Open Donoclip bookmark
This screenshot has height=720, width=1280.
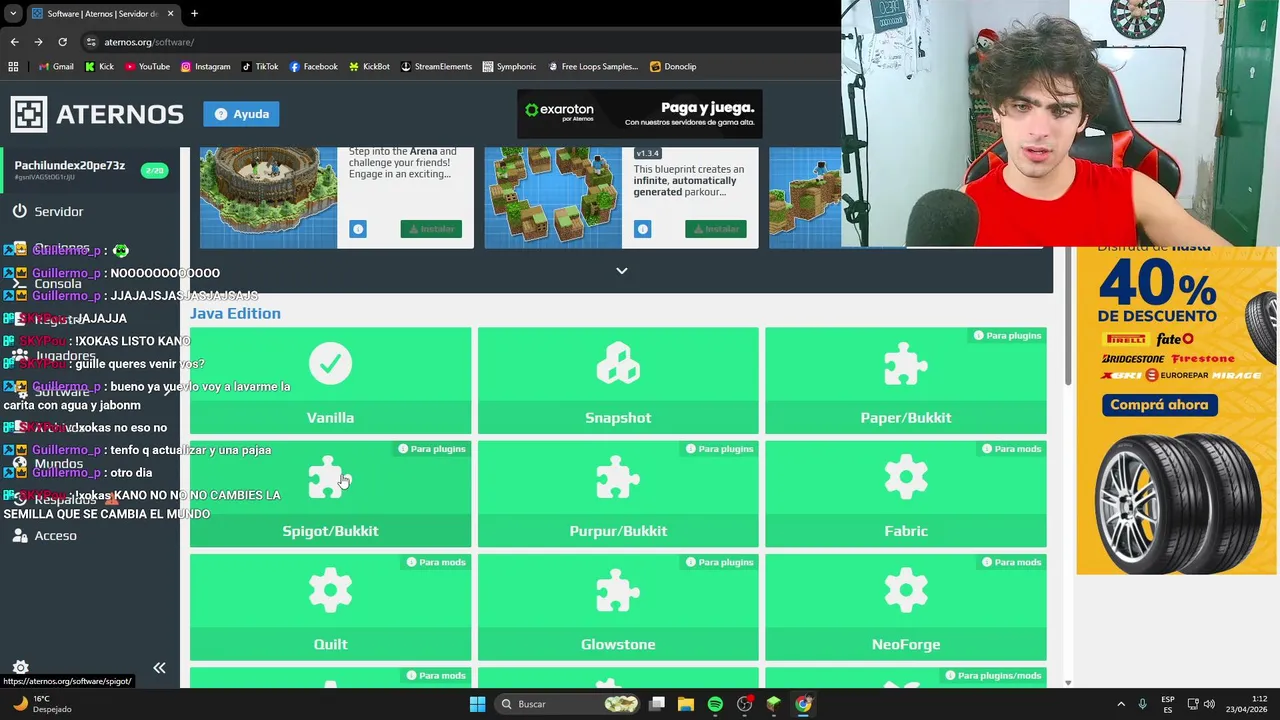pos(673,67)
